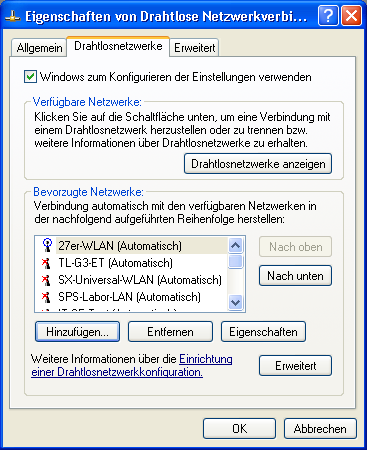Click the 27er-WLAN antenna icon

coord(47,246)
